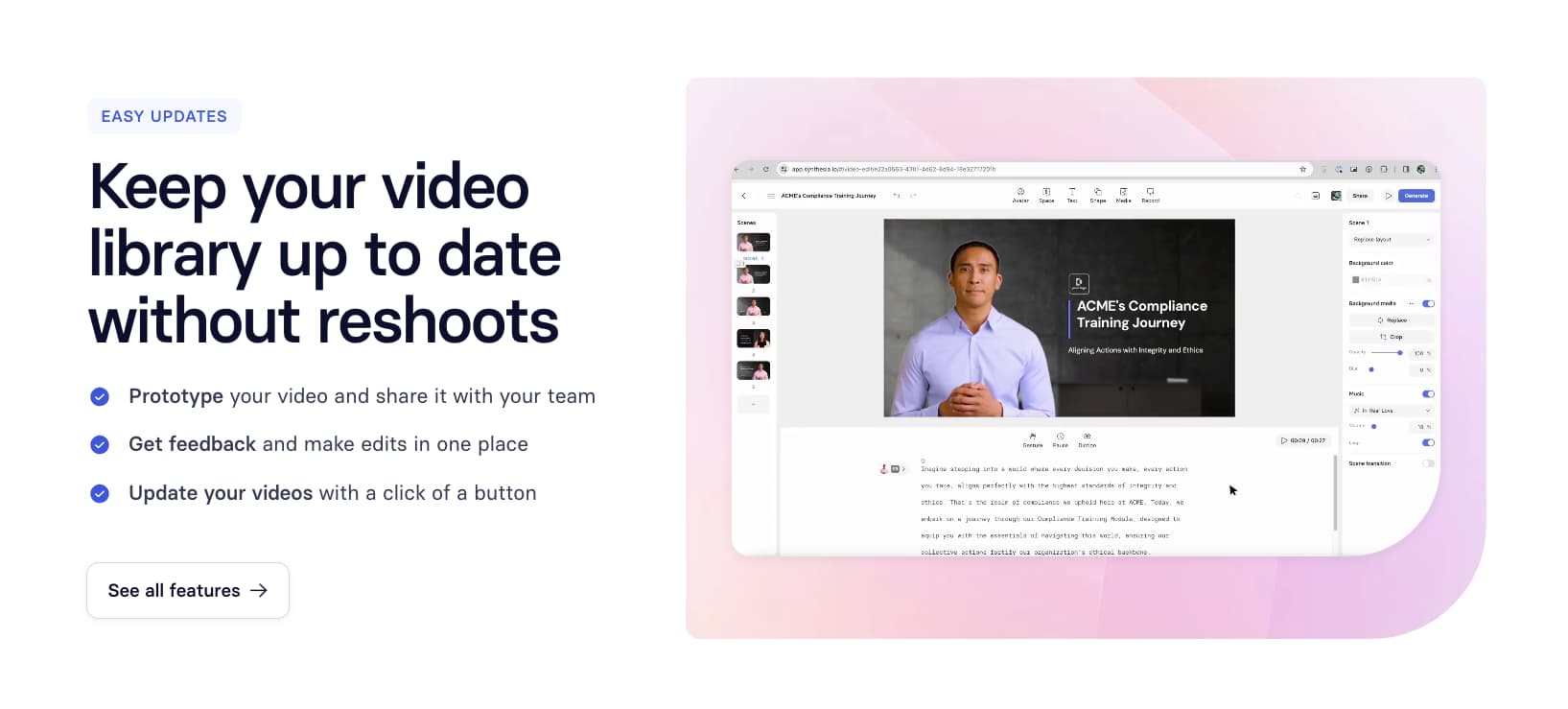Open the Replace layout dropdown
This screenshot has height=709, width=1568.
(1391, 240)
